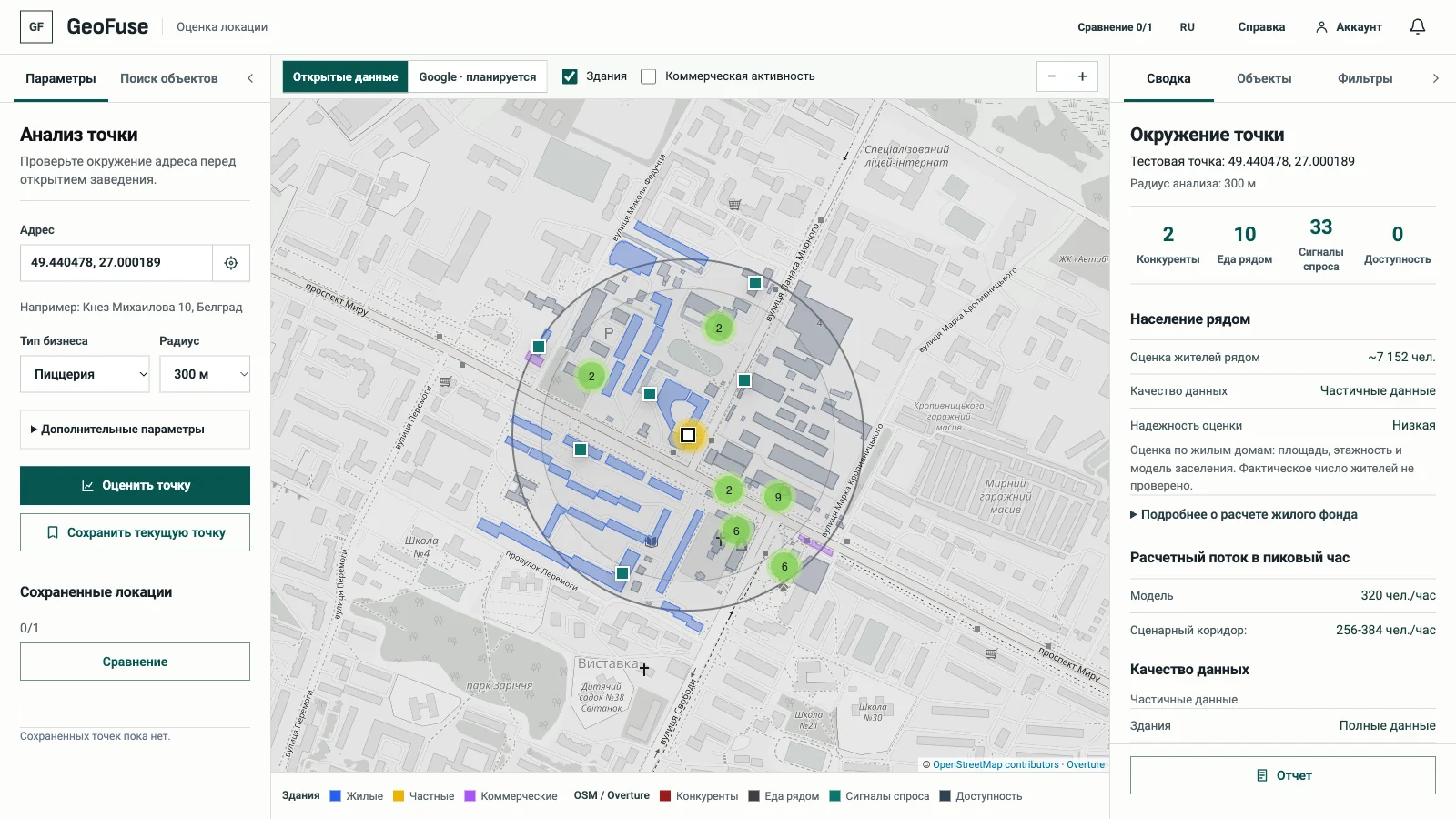
Task: Switch to Объекты tab
Action: click(x=1264, y=78)
